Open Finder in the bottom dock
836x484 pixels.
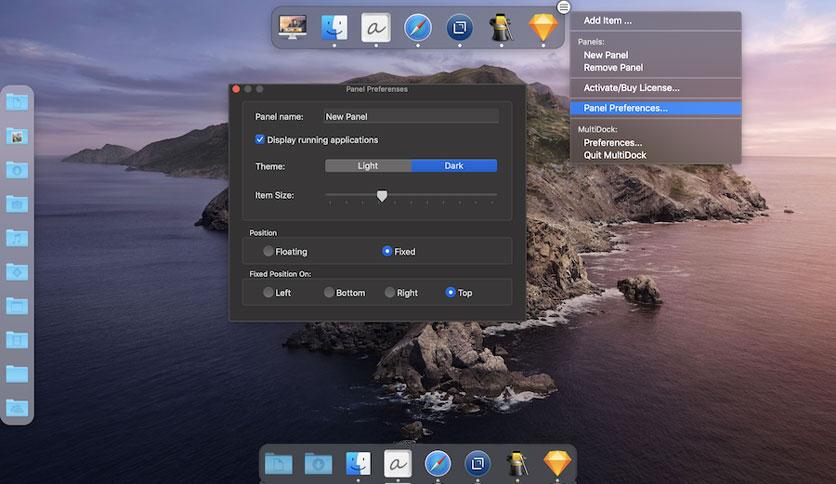(358, 464)
